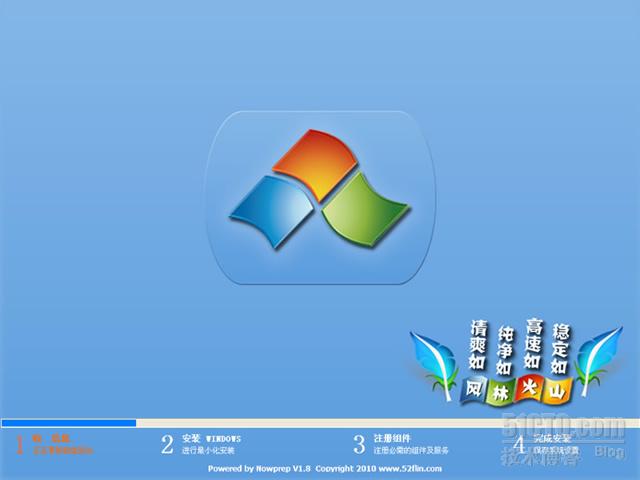Open the www.52flin.com address
The width and height of the screenshot is (640, 480).
coord(410,469)
